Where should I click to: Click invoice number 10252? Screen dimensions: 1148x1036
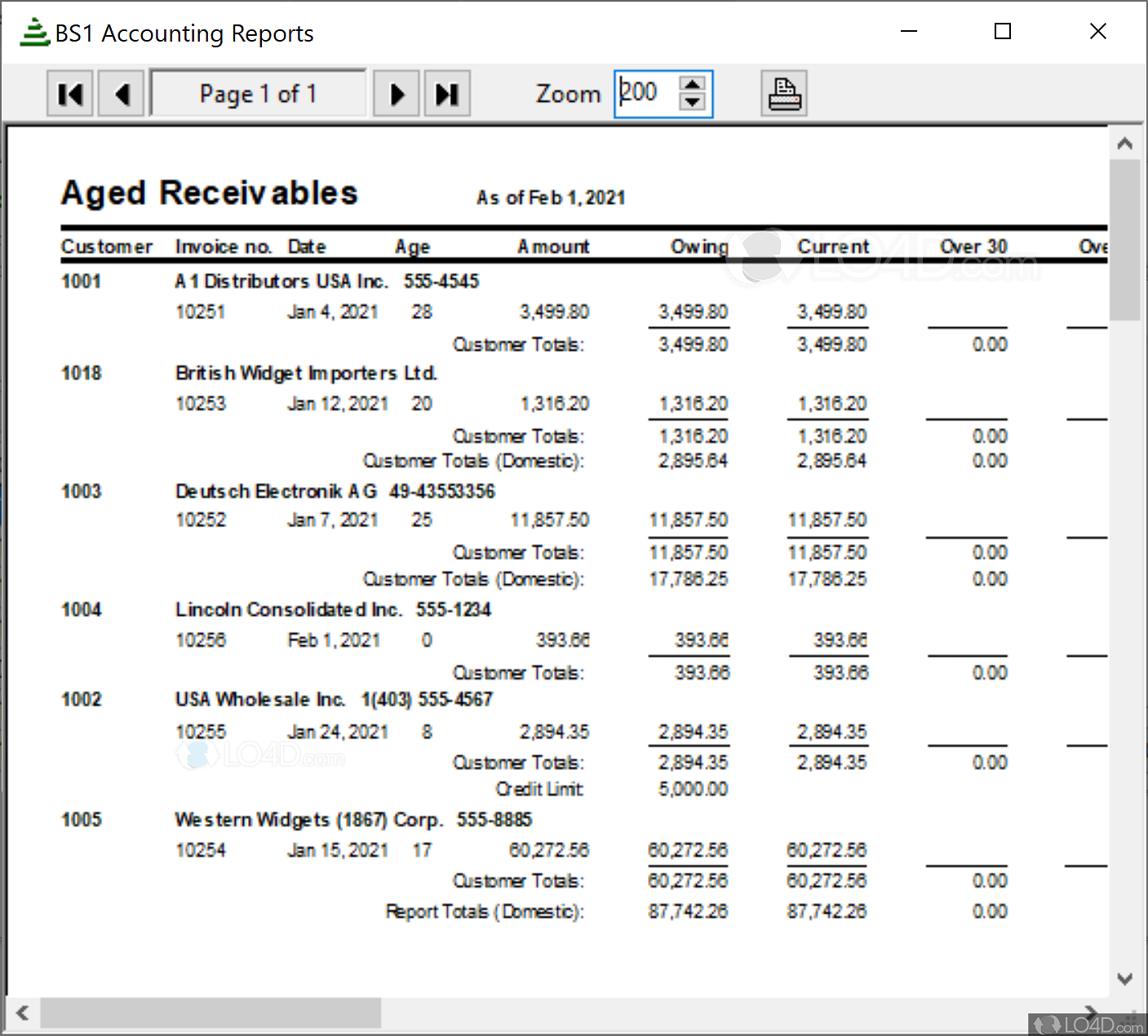click(201, 520)
